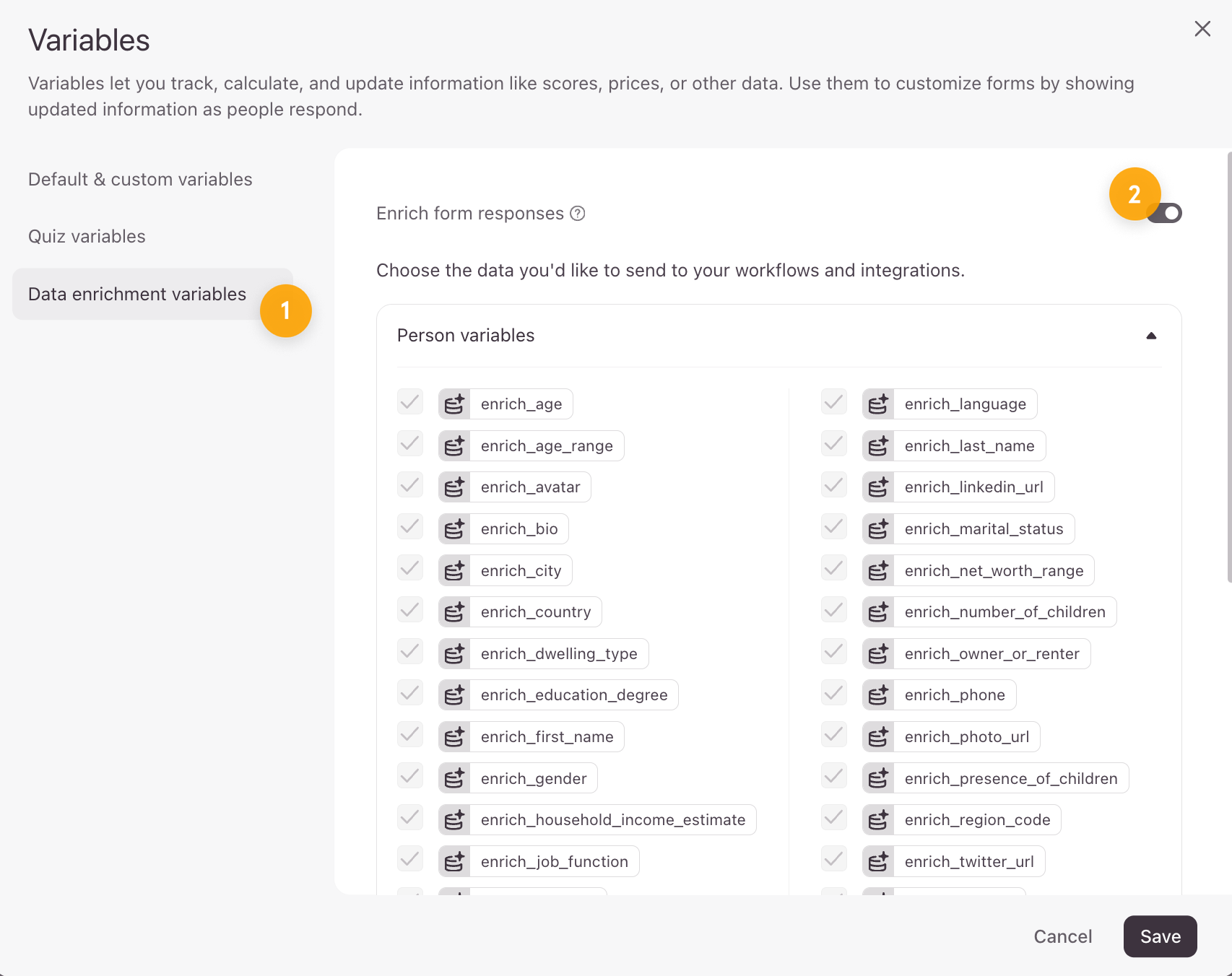
Task: Select Data enrichment variables tab
Action: tap(137, 295)
